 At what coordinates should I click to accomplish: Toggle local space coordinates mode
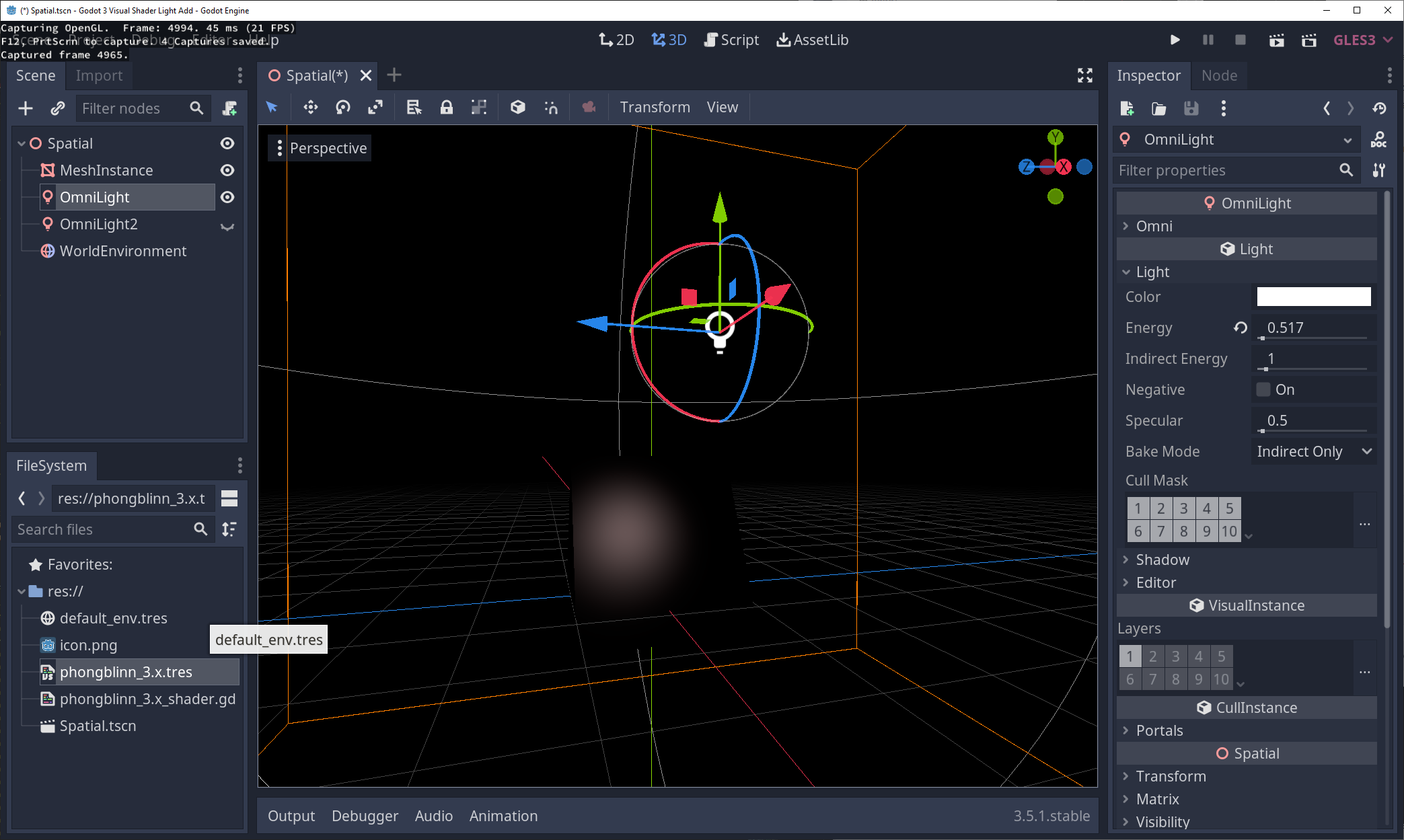(x=517, y=107)
